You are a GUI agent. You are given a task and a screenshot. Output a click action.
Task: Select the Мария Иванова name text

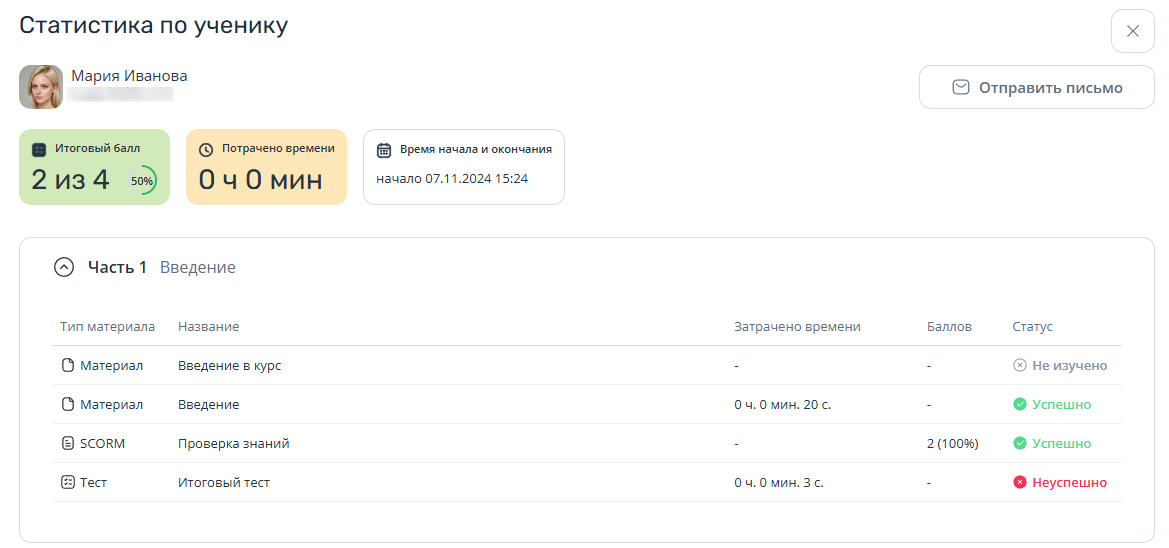tap(130, 75)
